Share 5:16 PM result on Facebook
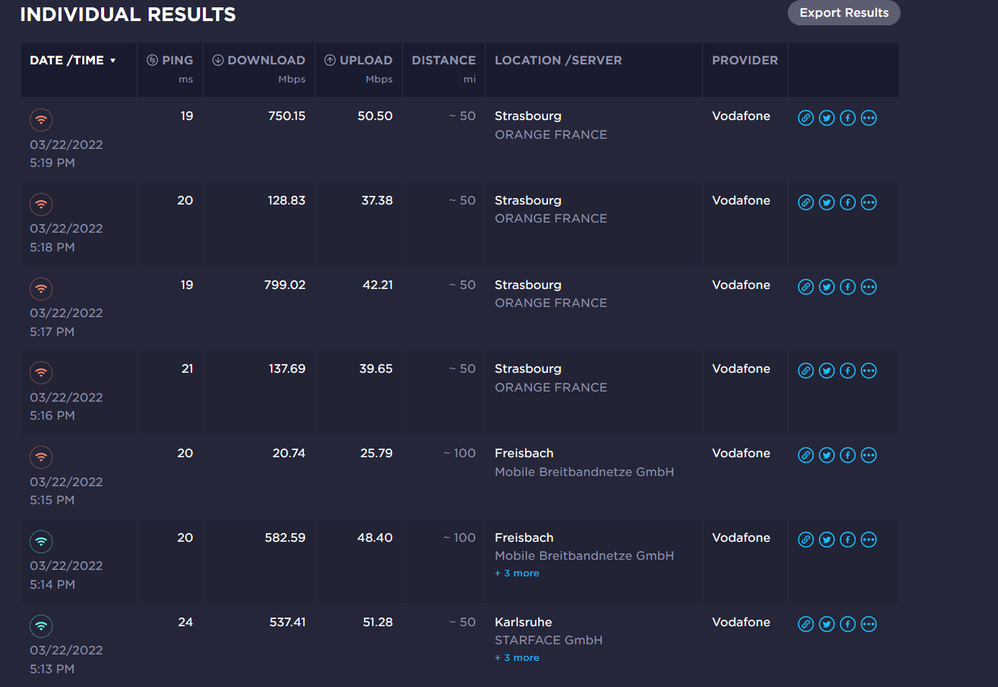Screen dimensions: 998x687 [848, 371]
